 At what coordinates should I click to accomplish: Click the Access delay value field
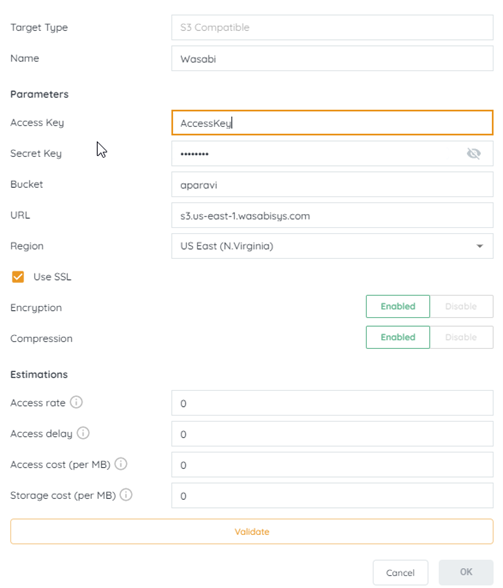pos(332,434)
